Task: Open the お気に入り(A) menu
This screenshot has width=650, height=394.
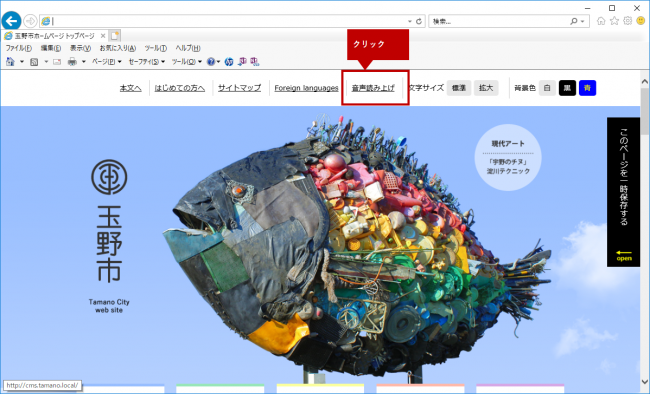Action: pos(118,48)
